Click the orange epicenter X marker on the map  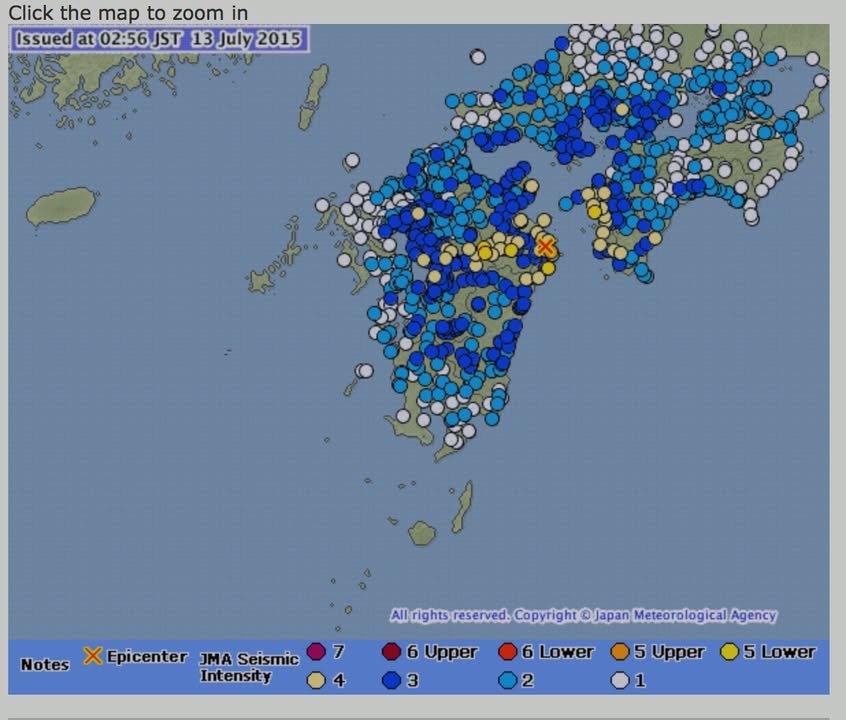click(545, 246)
